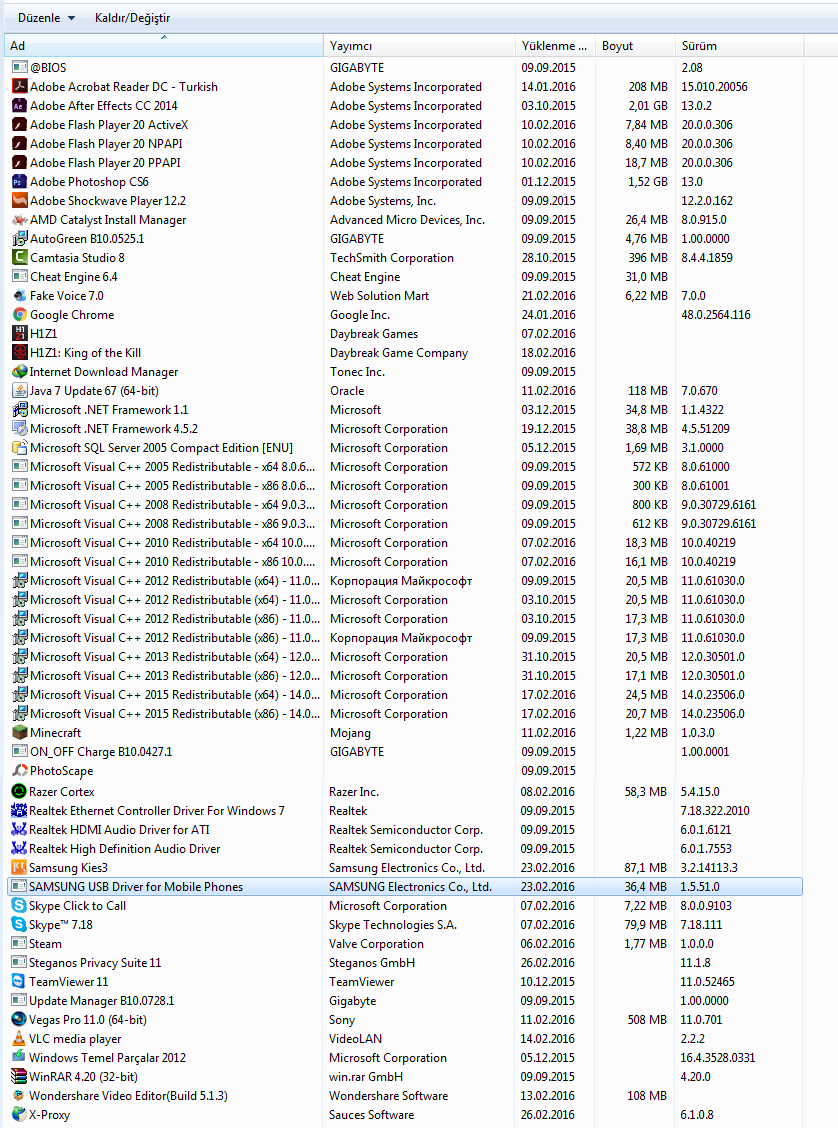Click the Google Chrome icon
This screenshot has height=1128, width=838.
pos(19,314)
